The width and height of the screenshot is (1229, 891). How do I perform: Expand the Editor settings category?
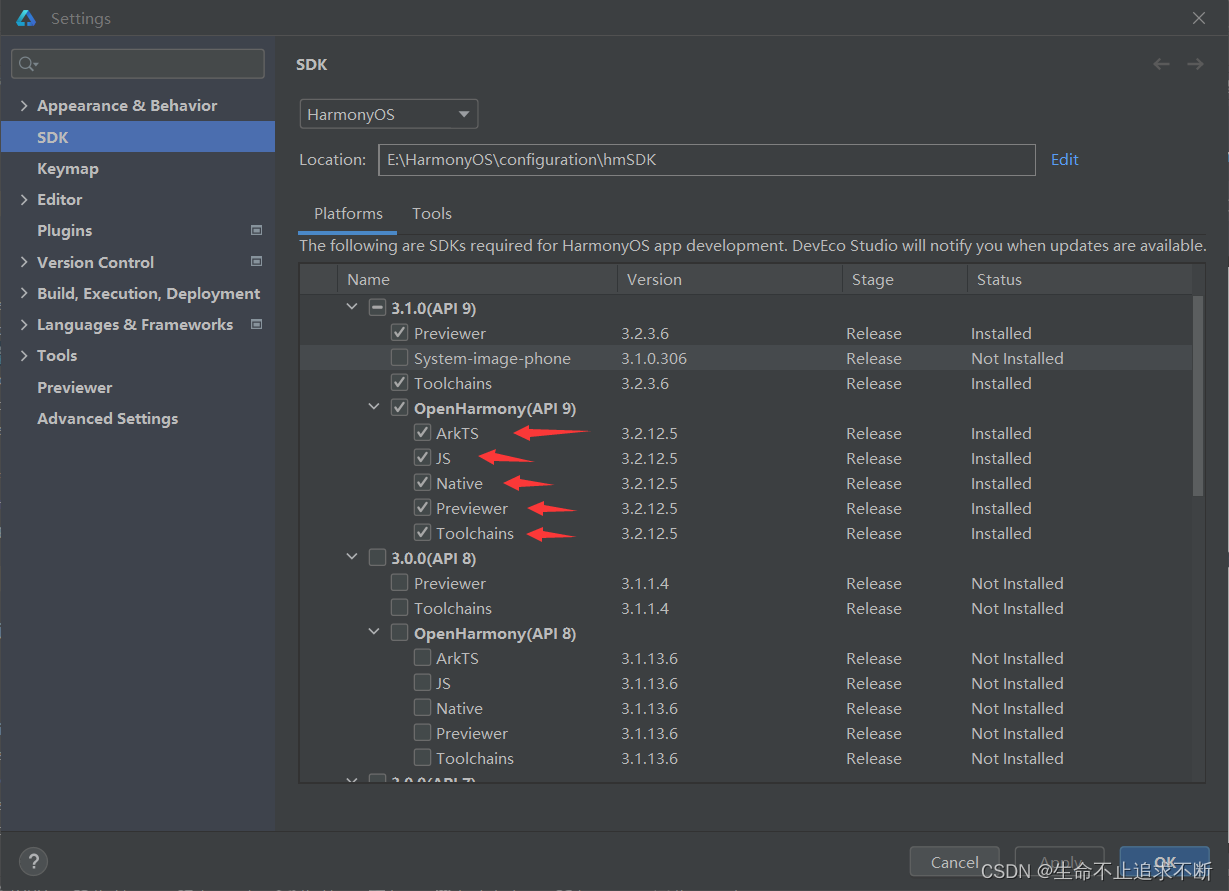coord(24,200)
